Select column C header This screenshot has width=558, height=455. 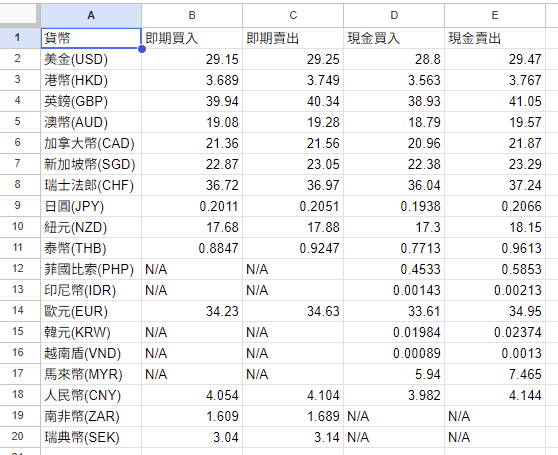[293, 15]
